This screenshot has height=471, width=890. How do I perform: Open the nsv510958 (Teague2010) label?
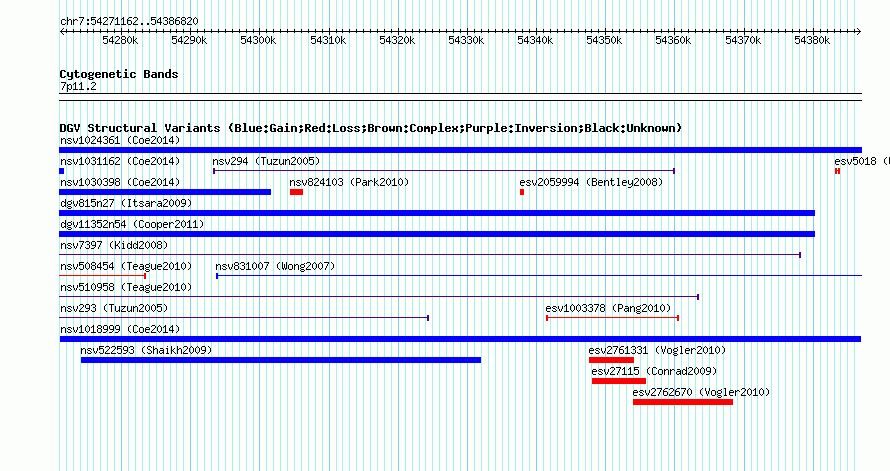click(126, 287)
